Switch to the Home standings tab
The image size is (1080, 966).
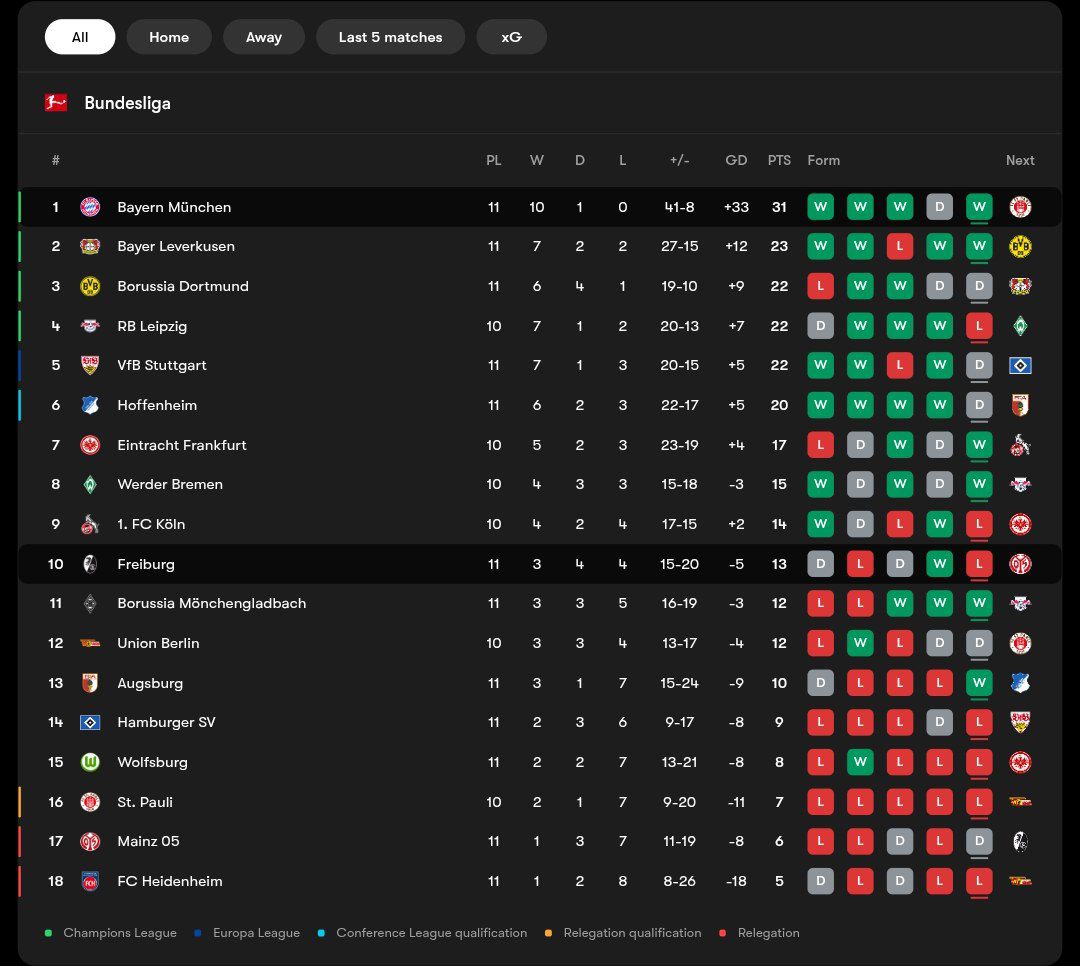[x=169, y=37]
